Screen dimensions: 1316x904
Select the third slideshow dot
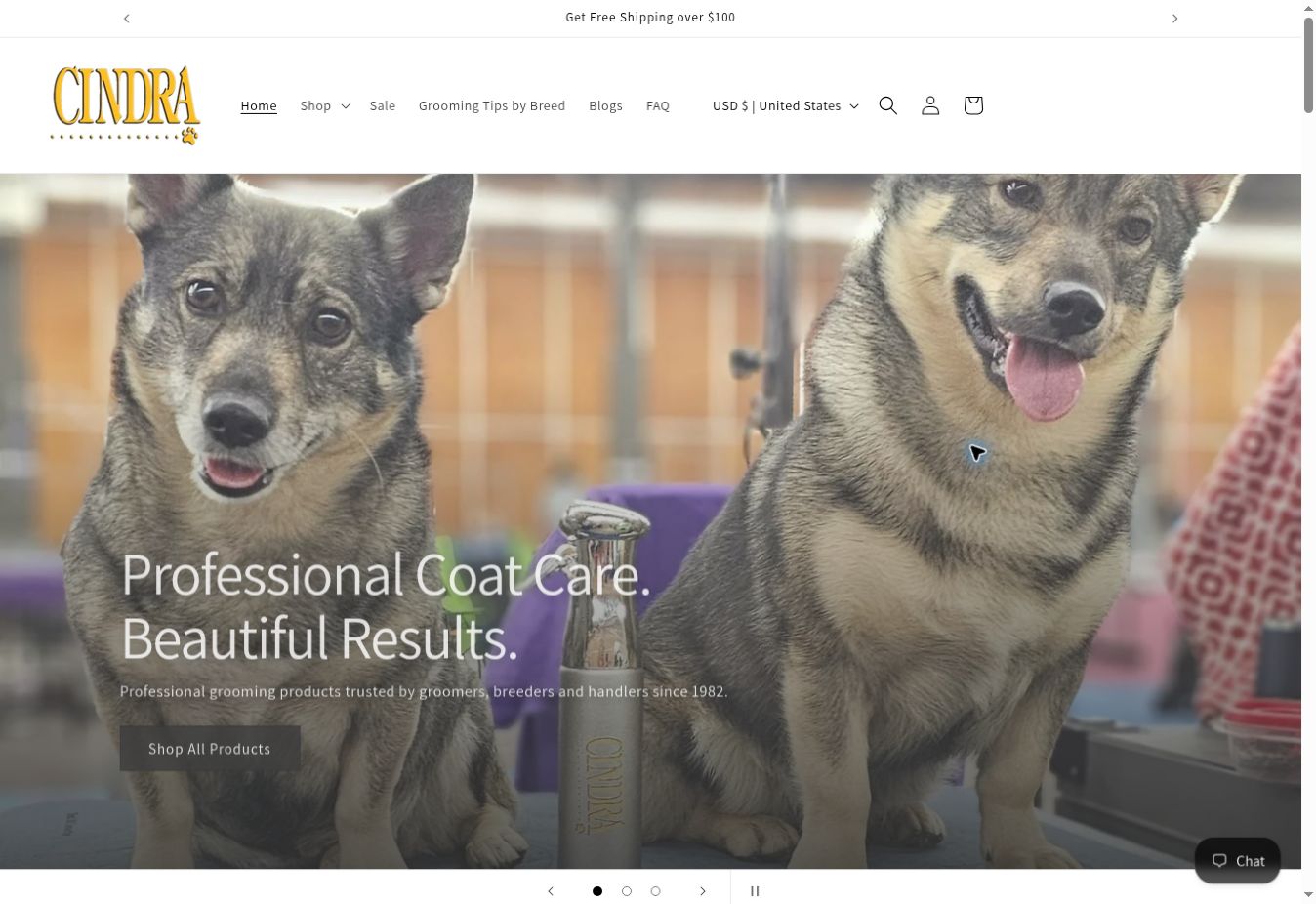tap(655, 891)
